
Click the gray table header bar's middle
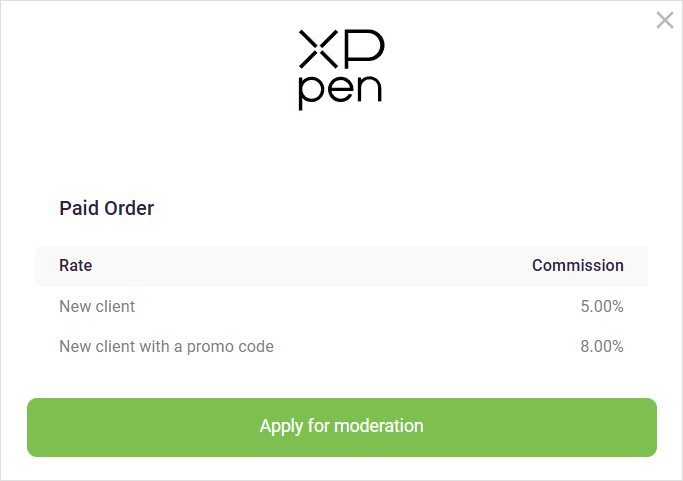341,266
